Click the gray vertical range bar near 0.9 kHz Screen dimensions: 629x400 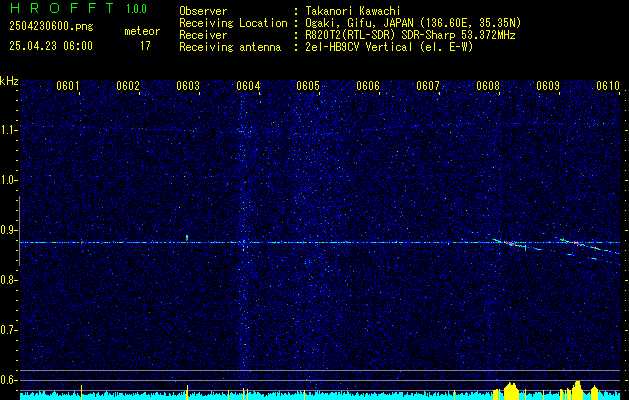[19, 231]
